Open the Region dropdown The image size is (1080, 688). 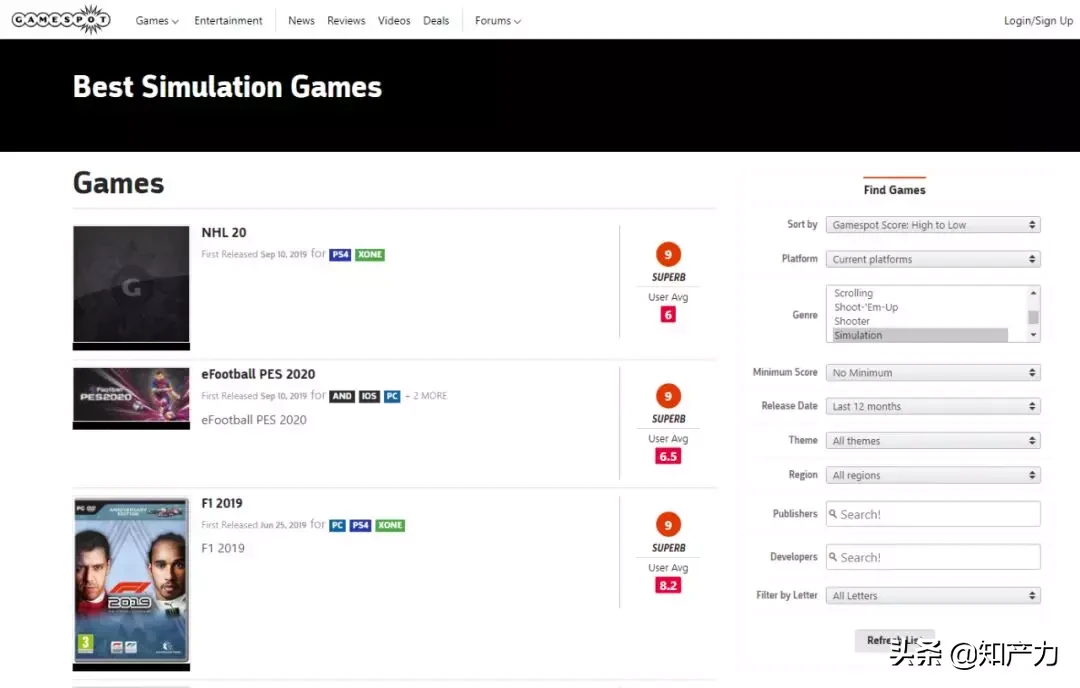933,475
